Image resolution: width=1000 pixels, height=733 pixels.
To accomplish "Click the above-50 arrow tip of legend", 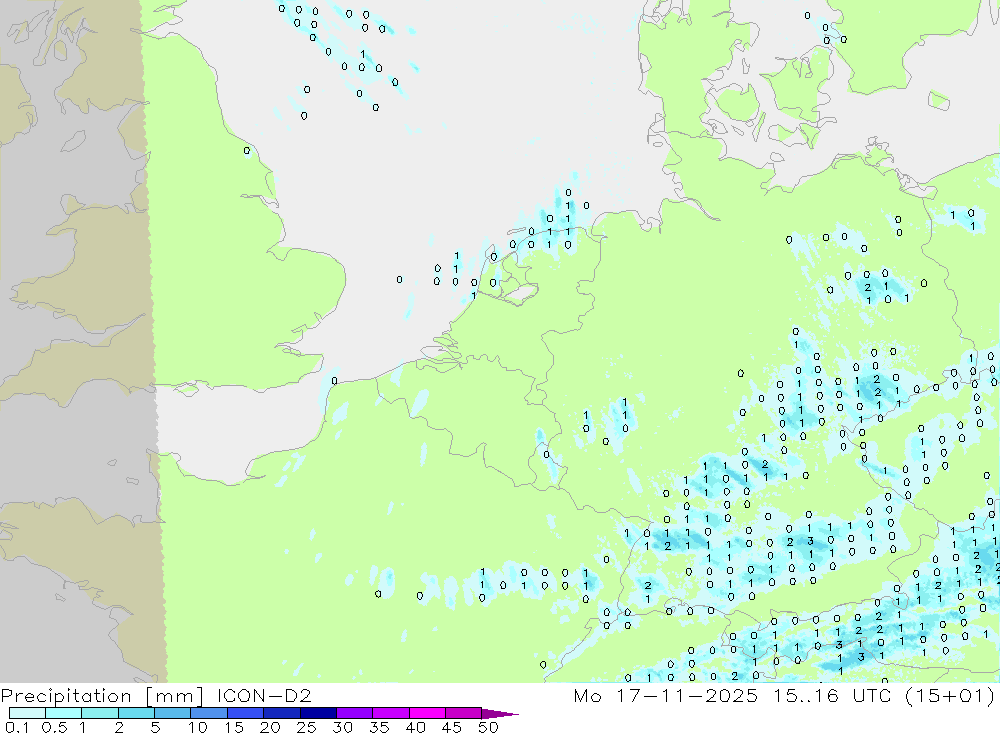I will pyautogui.click(x=500, y=714).
